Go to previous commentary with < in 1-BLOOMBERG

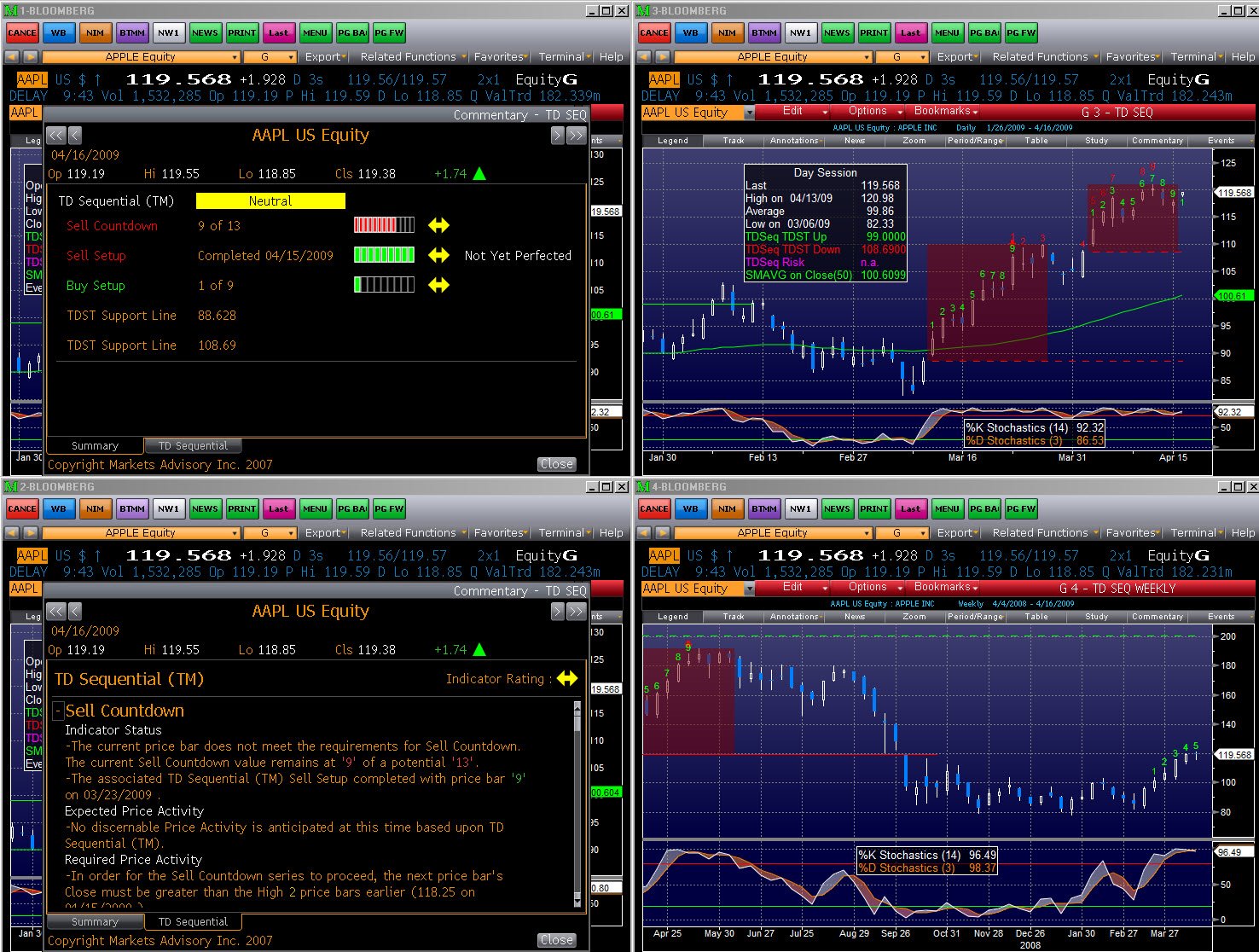point(74,135)
